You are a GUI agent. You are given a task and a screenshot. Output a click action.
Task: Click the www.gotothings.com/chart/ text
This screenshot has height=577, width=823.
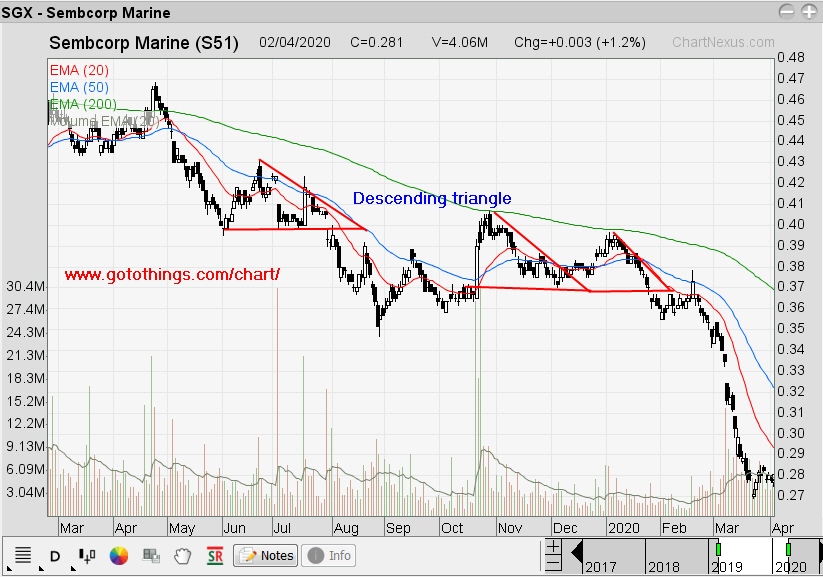click(172, 274)
